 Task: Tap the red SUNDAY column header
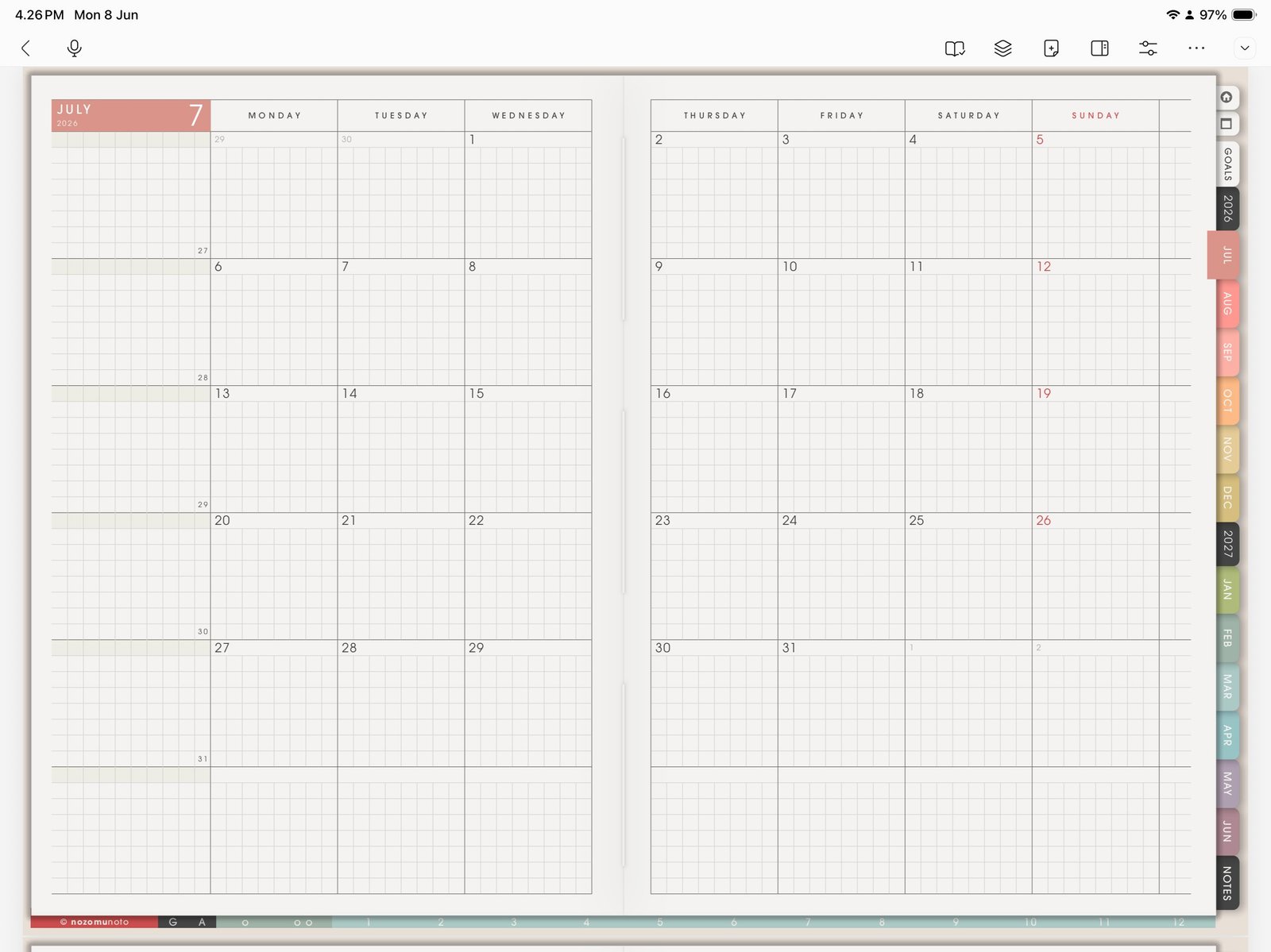tap(1096, 115)
